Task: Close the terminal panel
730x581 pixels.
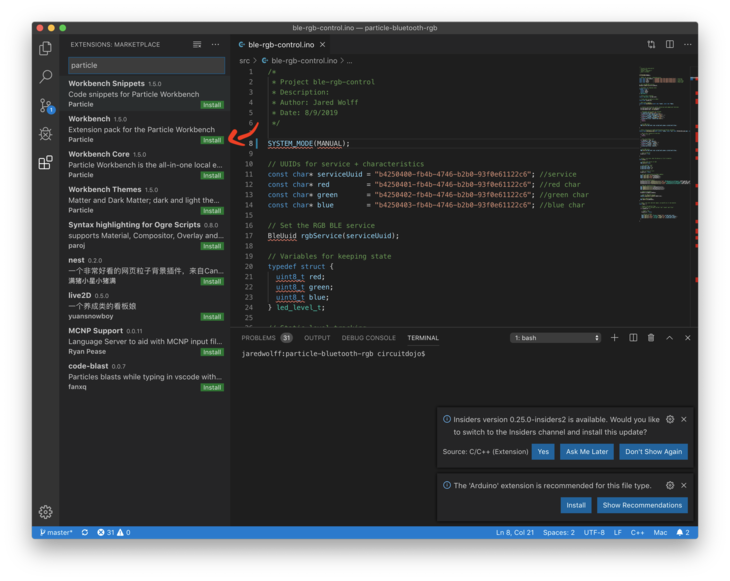Action: [687, 338]
